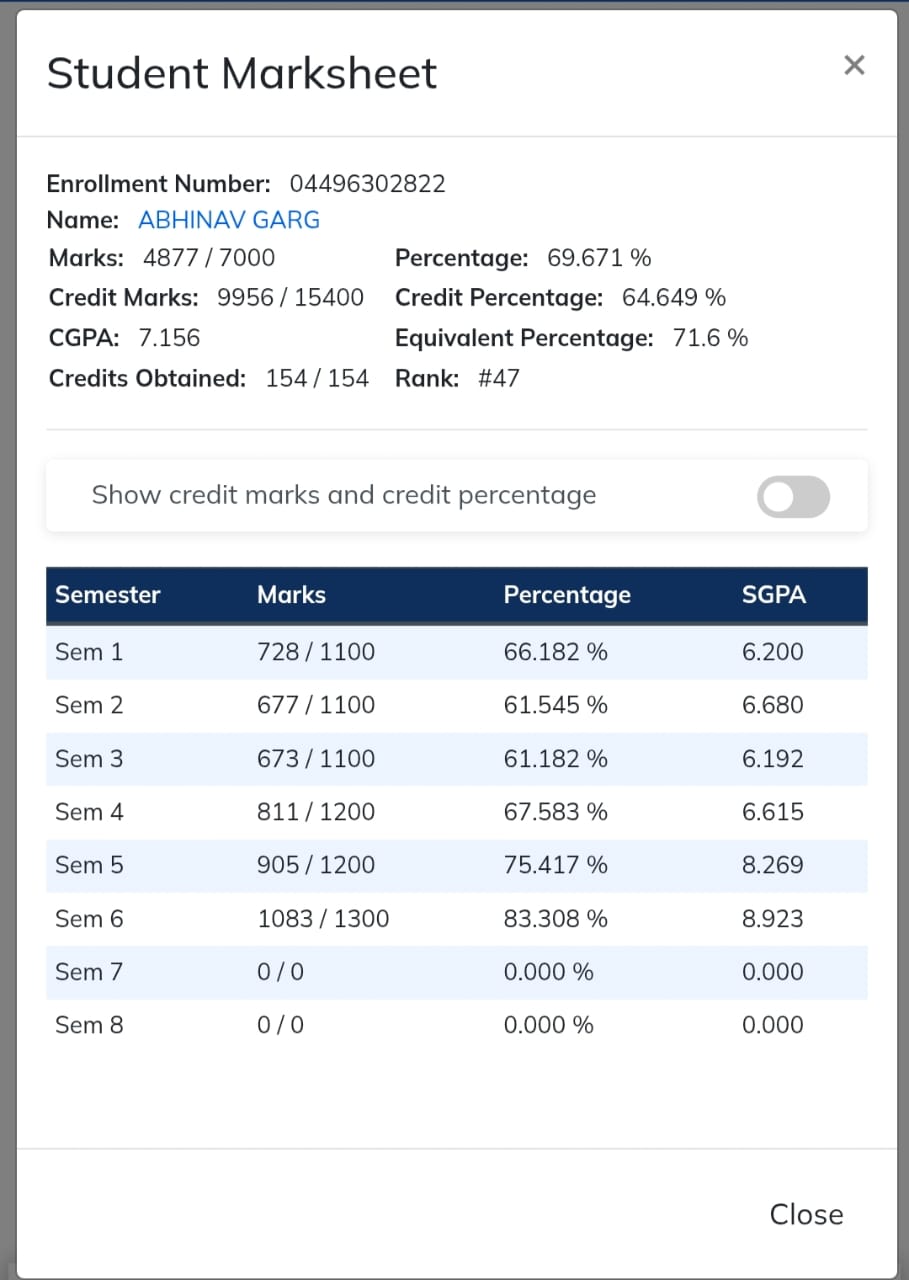The height and width of the screenshot is (1280, 909).
Task: Click the Close button at the bottom
Action: pos(806,1214)
